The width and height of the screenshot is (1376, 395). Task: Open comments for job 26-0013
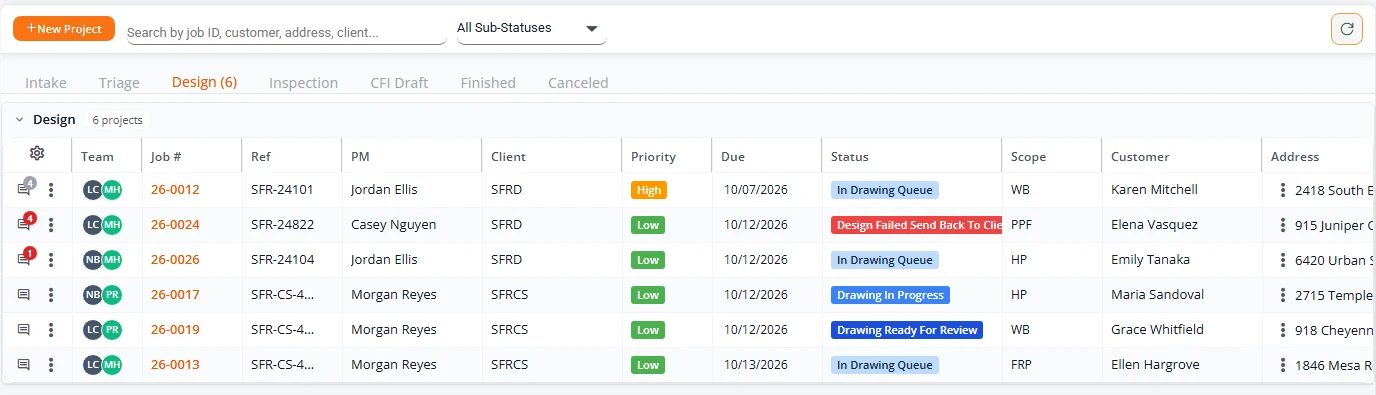pos(24,365)
